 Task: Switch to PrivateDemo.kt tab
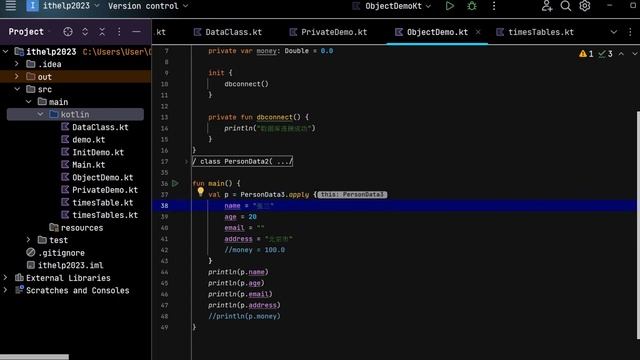329,32
